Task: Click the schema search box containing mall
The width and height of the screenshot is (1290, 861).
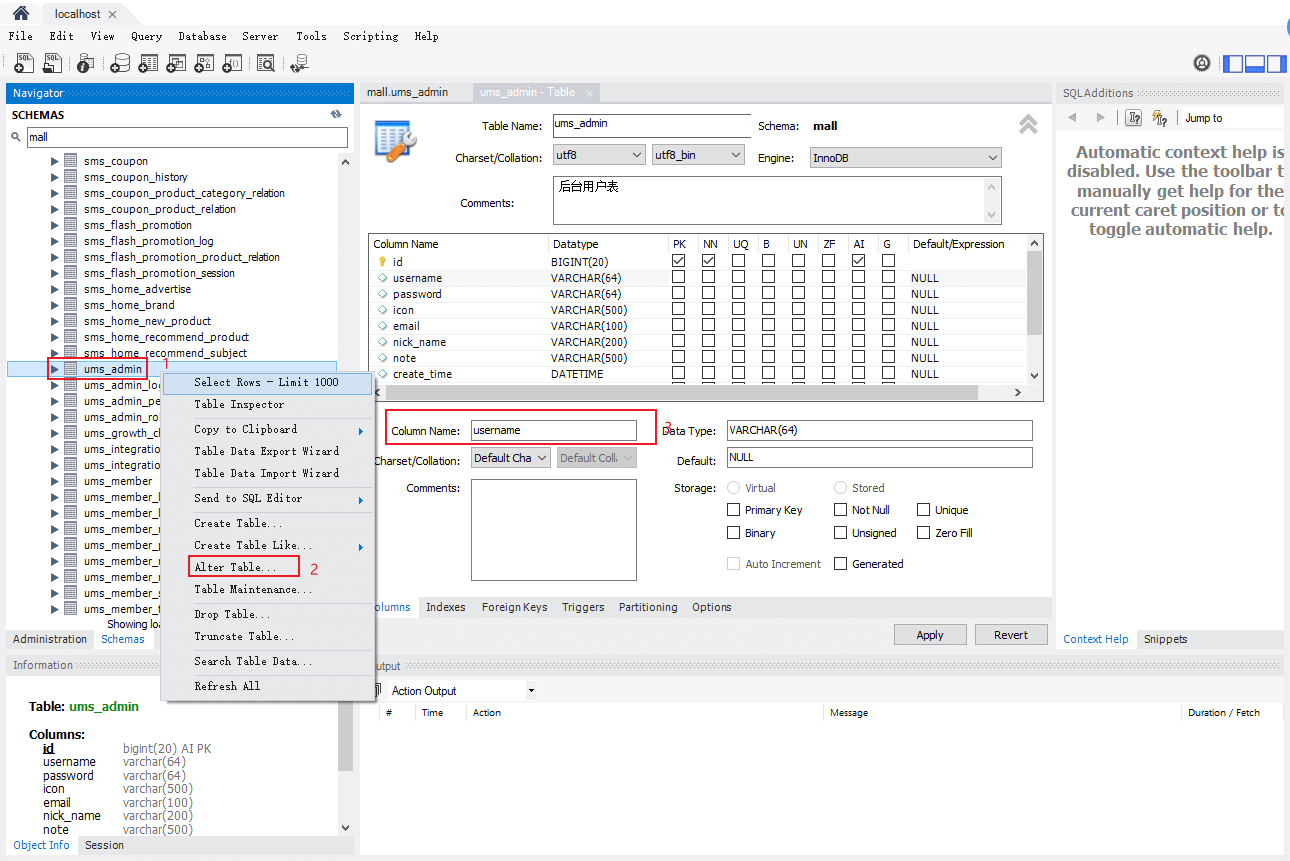Action: pyautogui.click(x=186, y=137)
